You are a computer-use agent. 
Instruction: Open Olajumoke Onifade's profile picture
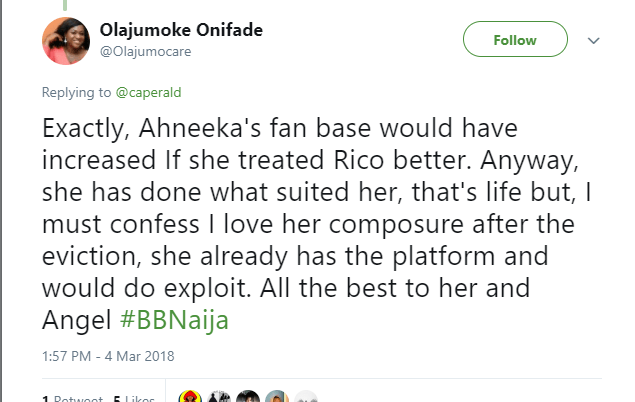[x=68, y=40]
